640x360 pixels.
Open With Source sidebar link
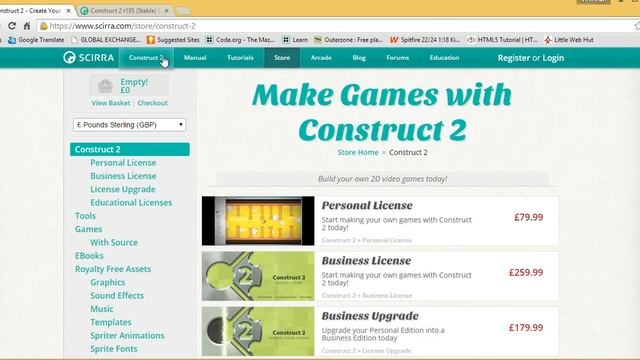114,242
